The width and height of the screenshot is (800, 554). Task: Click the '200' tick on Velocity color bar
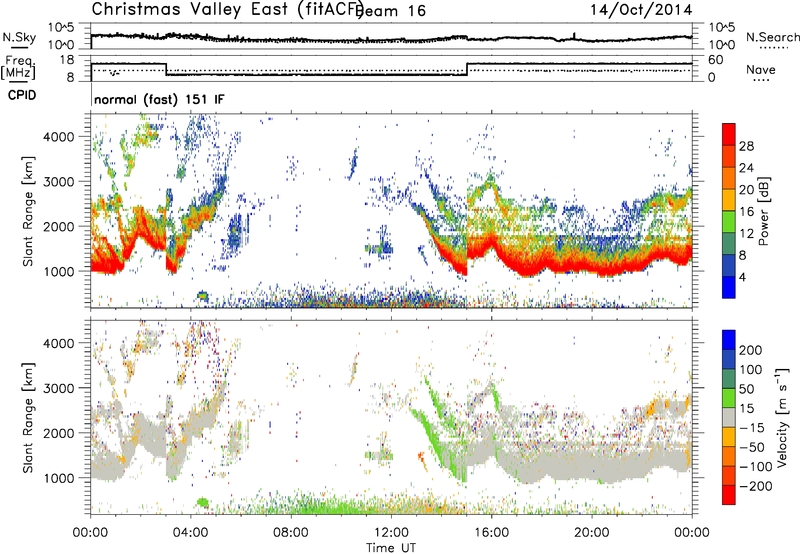[751, 350]
